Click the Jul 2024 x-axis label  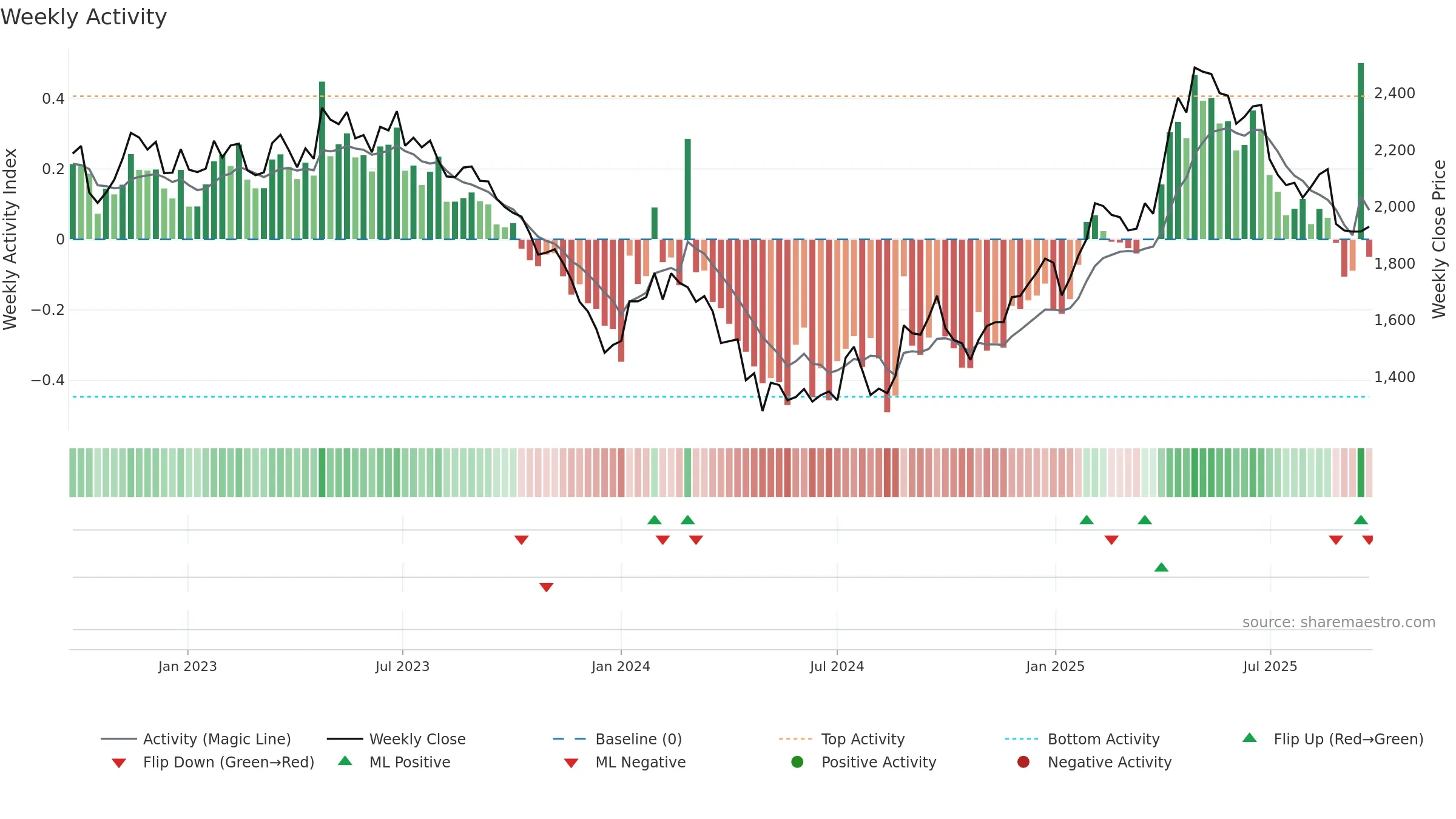tap(837, 667)
